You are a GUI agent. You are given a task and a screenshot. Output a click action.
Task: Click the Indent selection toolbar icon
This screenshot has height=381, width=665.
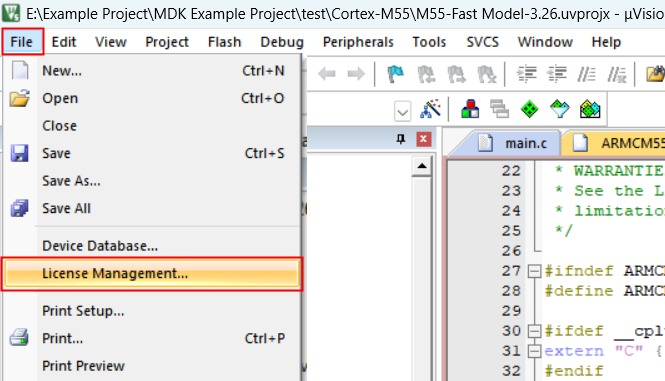[x=526, y=74]
